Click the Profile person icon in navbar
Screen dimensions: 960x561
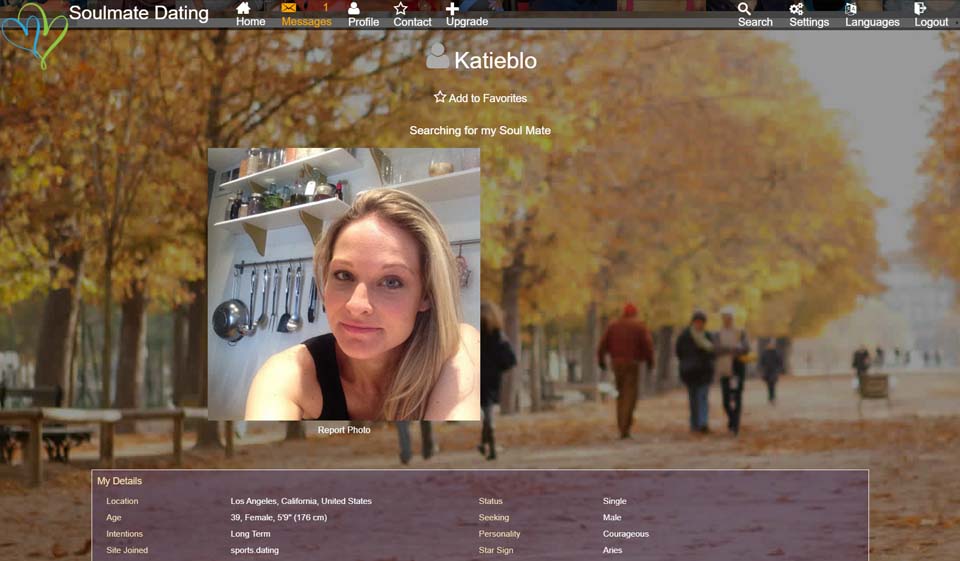pos(354,8)
